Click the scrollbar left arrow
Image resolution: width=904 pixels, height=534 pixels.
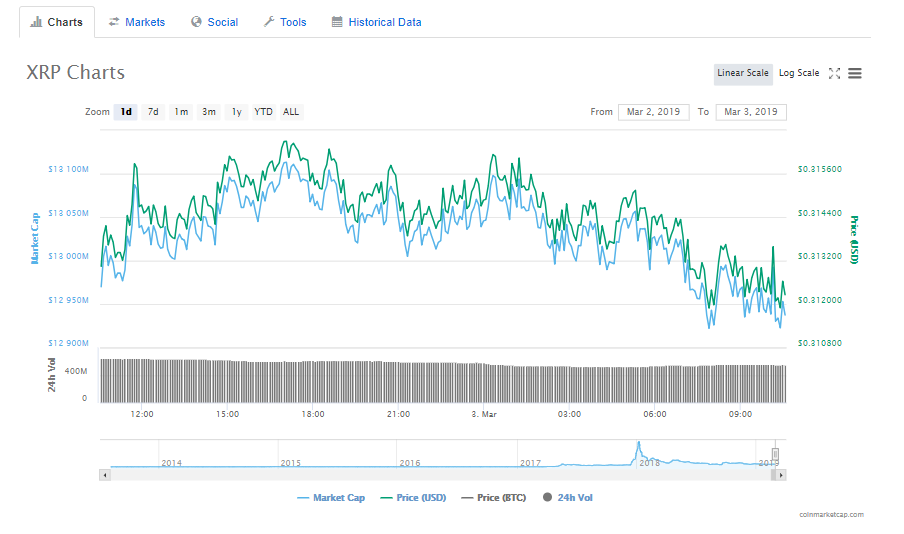tap(105, 475)
